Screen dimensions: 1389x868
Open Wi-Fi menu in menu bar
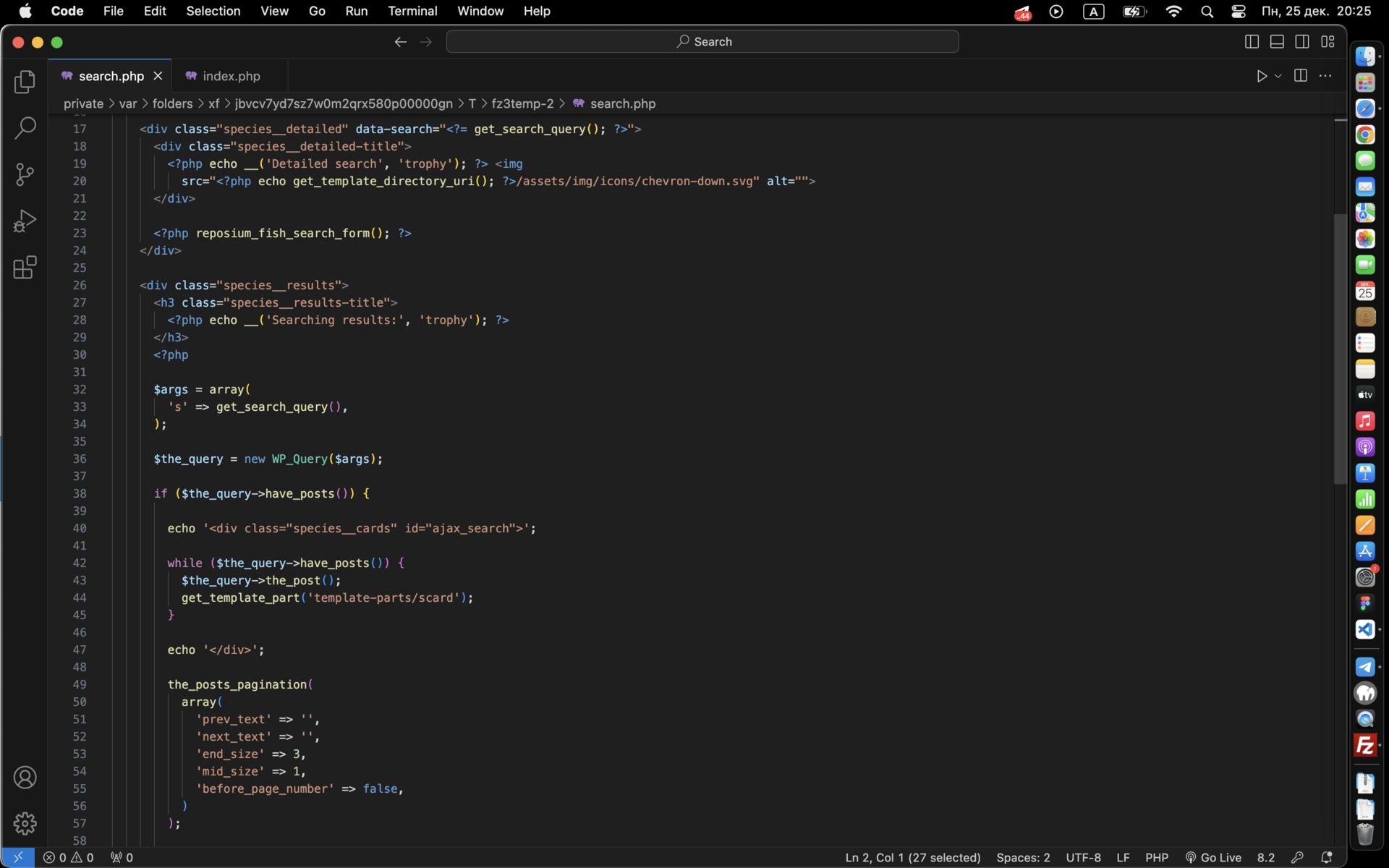[1173, 11]
